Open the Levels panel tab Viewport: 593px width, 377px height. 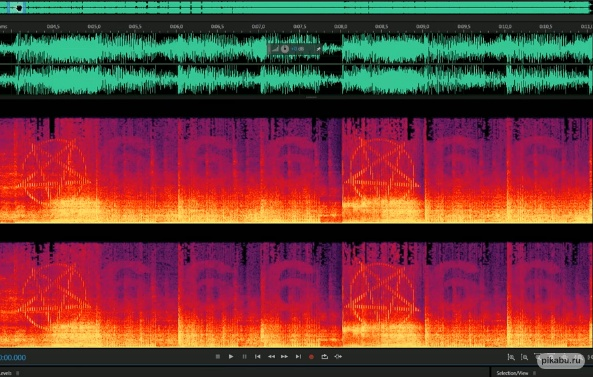(x=6, y=373)
